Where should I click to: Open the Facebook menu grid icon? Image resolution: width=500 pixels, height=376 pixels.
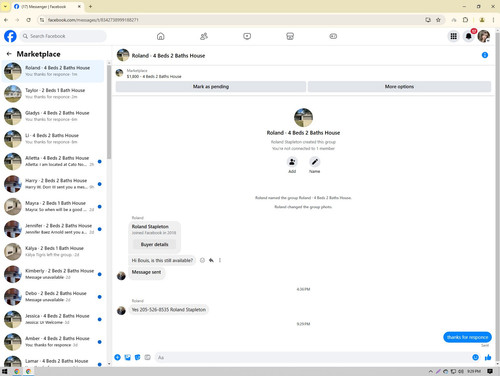(453, 36)
